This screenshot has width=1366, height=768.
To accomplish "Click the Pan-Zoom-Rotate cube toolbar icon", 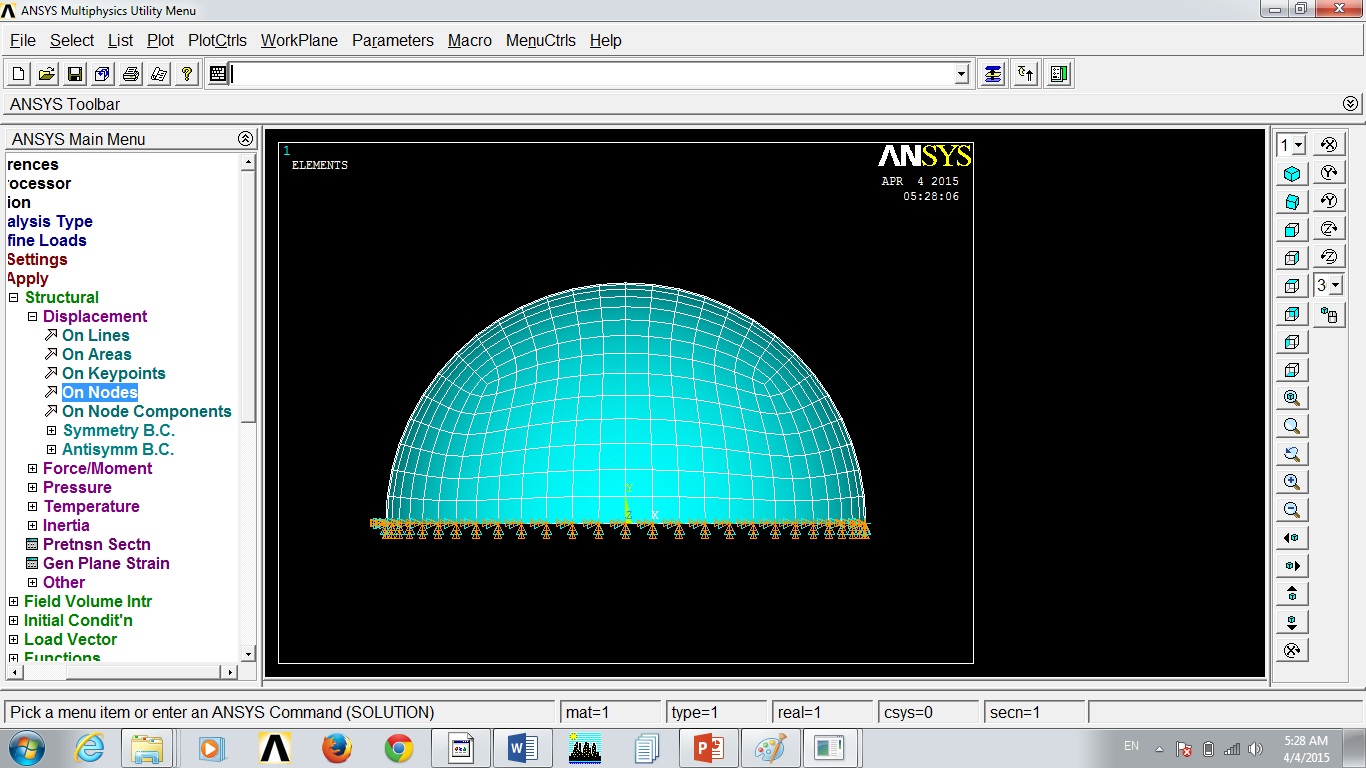I will click(x=103, y=74).
